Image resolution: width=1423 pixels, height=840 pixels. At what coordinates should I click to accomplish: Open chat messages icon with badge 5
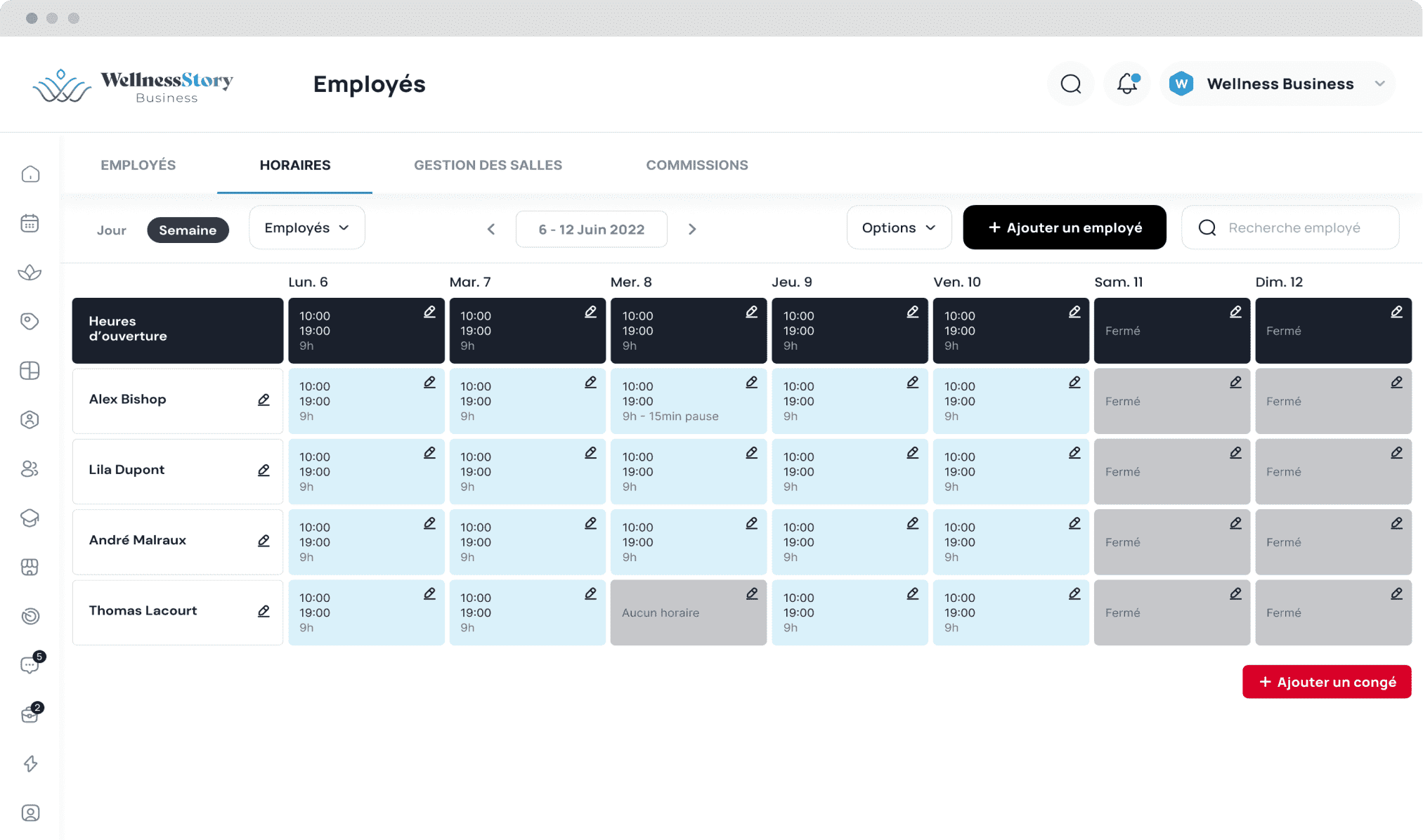(32, 663)
